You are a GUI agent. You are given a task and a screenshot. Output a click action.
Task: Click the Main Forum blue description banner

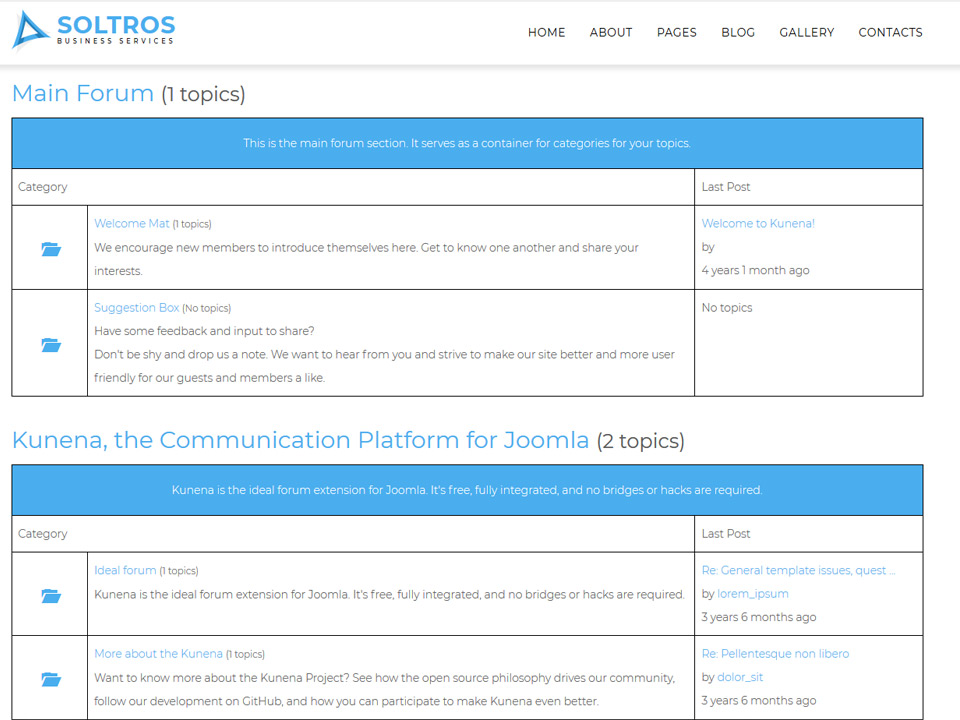click(x=467, y=143)
